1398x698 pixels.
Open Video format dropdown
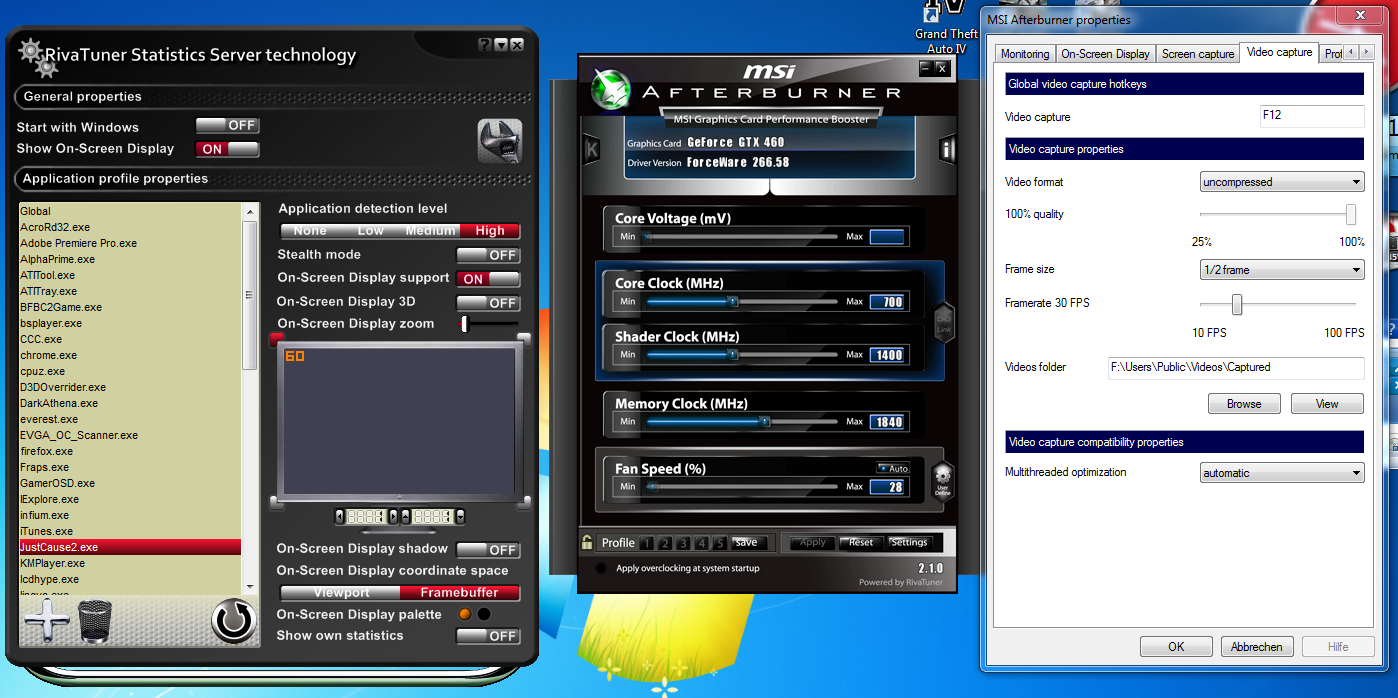coord(1282,182)
